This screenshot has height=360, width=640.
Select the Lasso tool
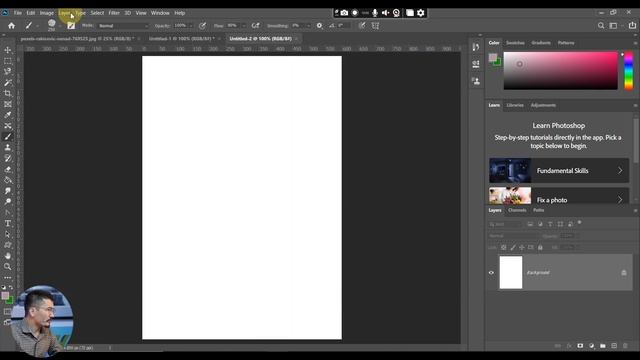tap(8, 71)
